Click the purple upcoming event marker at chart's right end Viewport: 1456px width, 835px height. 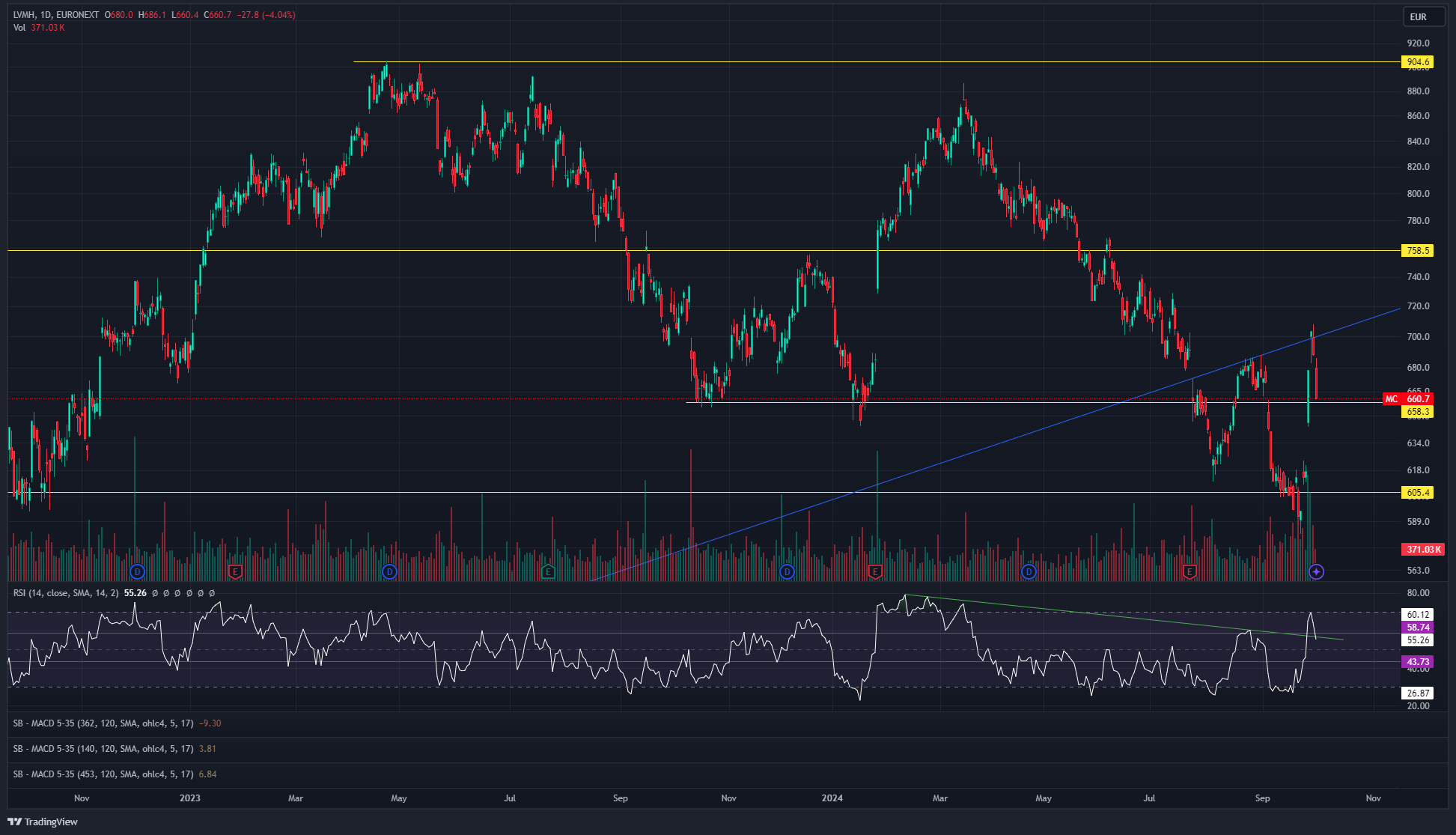point(1317,572)
